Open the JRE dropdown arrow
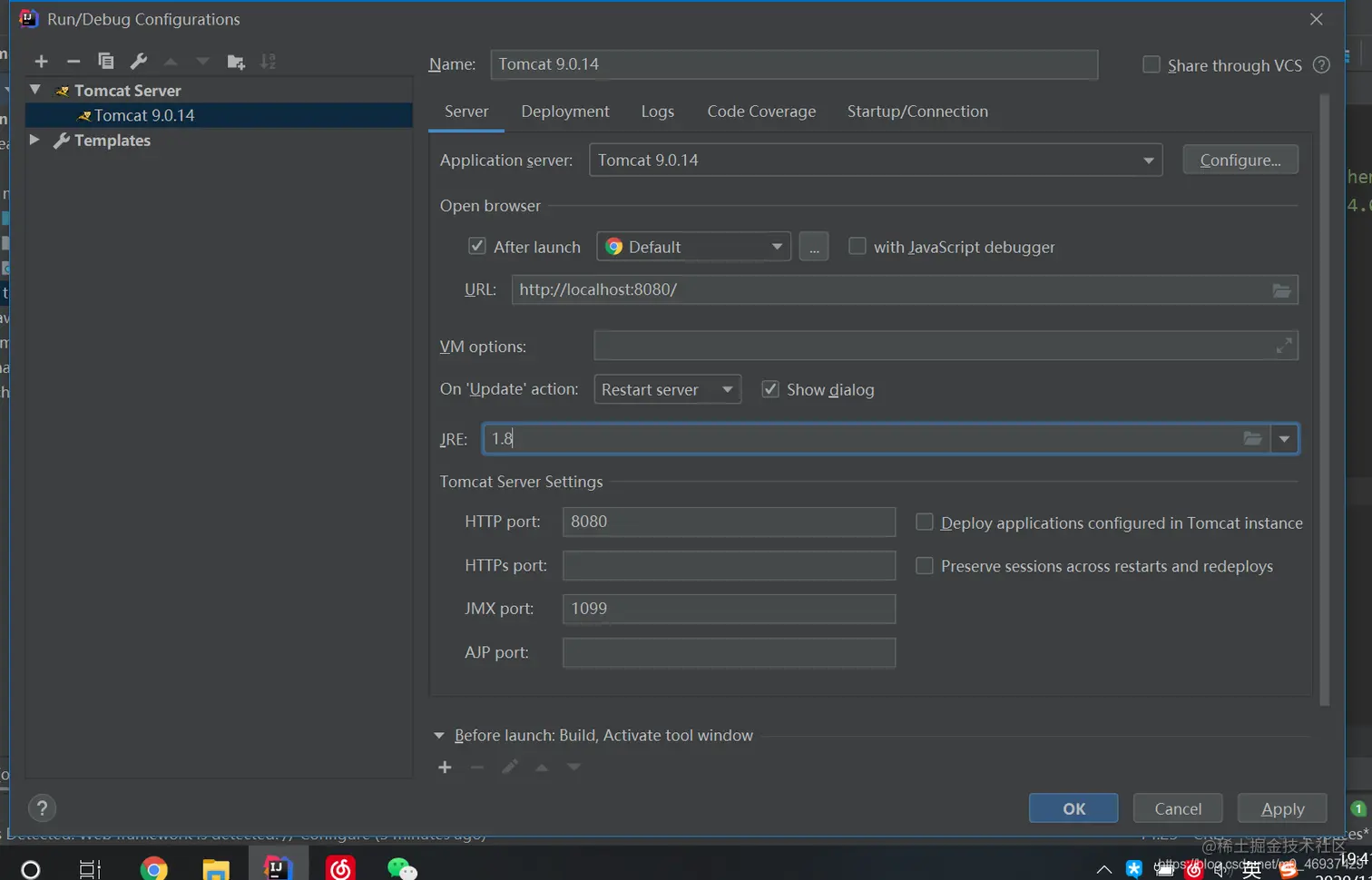 1284,439
